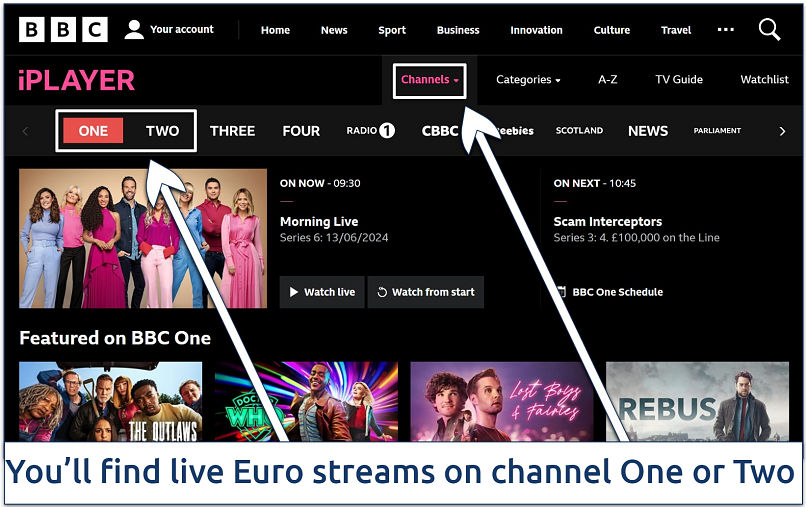Image resolution: width=806 pixels, height=507 pixels.
Task: Click the Watch live button
Action: [322, 292]
